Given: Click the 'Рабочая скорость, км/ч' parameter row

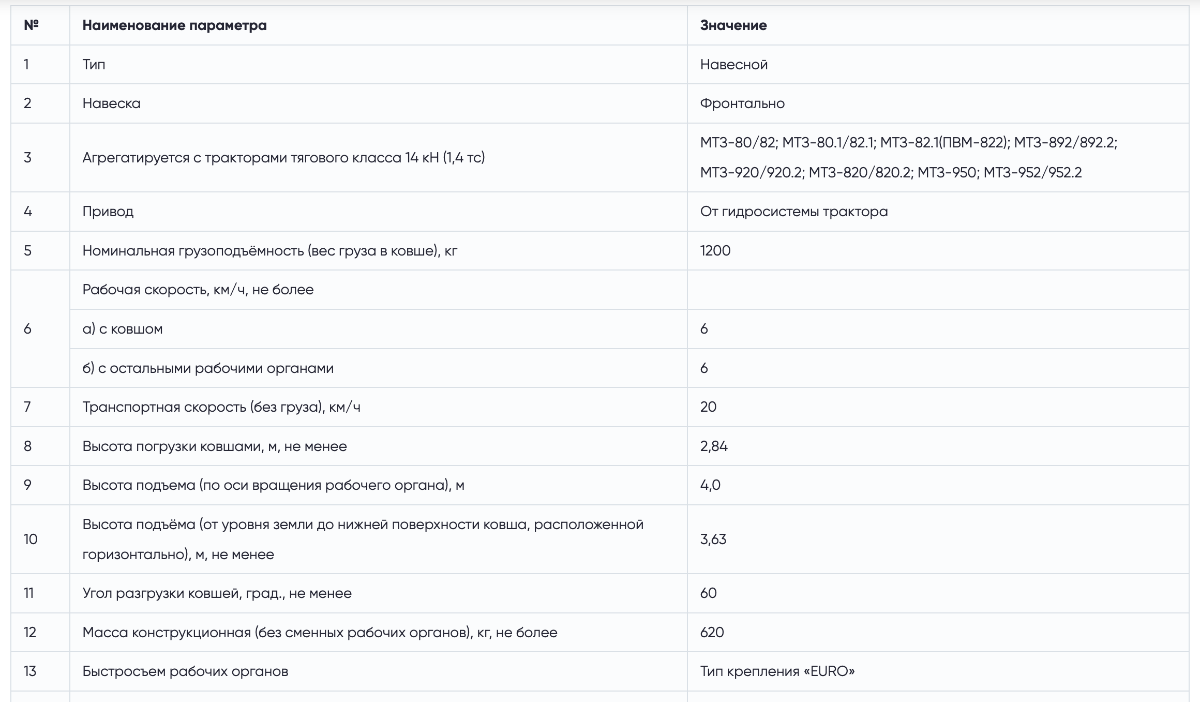Looking at the screenshot, I should click(378, 289).
